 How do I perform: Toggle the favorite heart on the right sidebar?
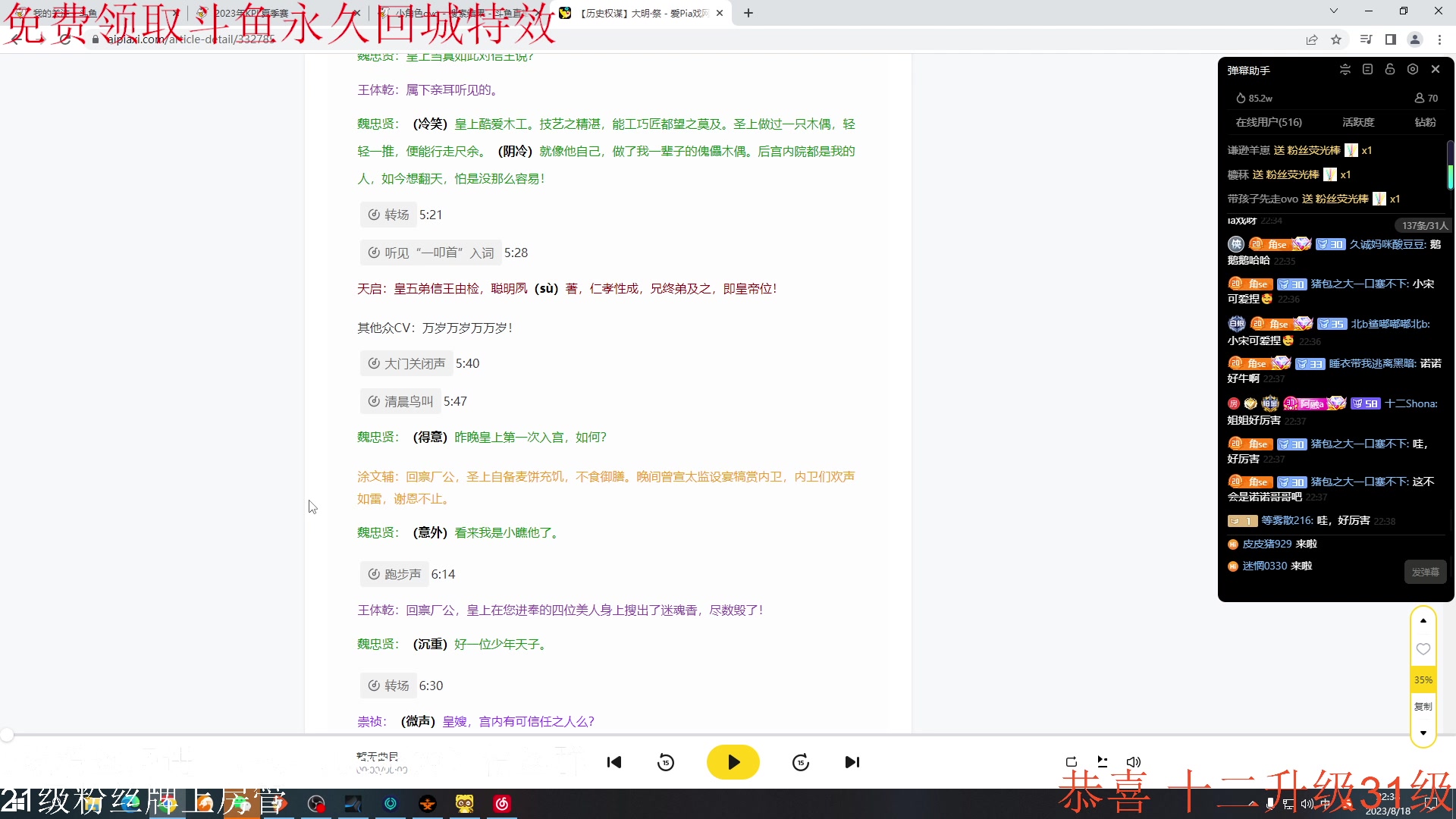point(1423,649)
